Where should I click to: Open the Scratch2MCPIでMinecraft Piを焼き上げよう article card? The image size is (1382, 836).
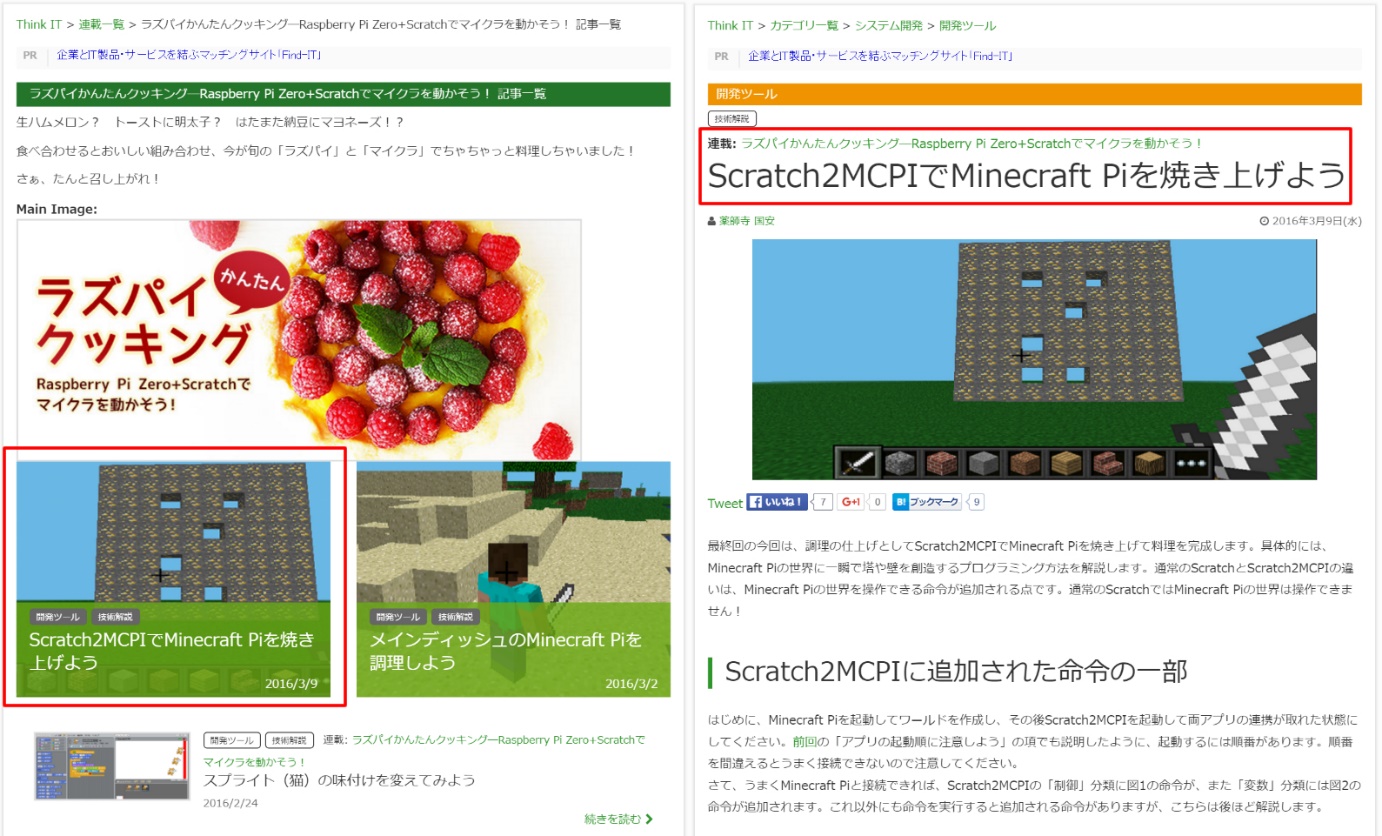(x=174, y=578)
